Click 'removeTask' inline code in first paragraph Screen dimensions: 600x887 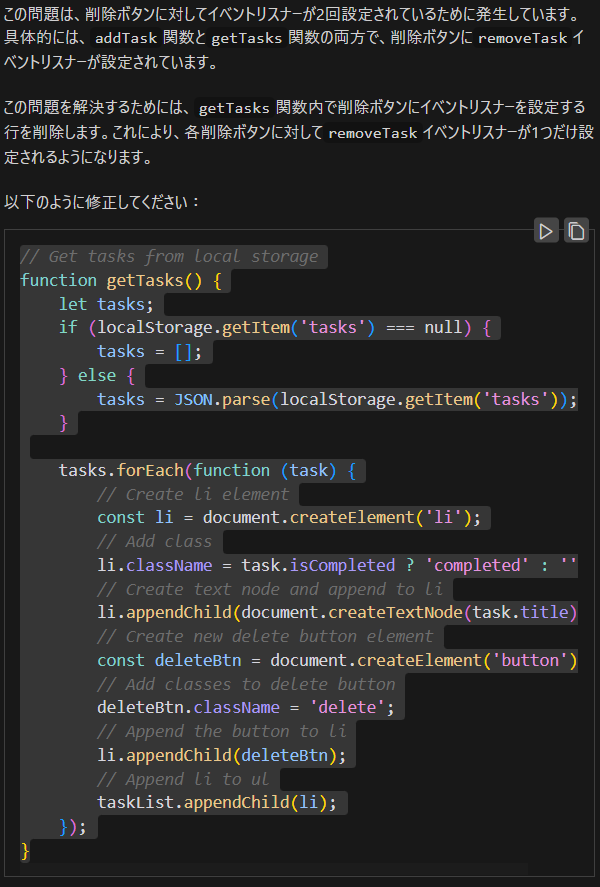(522, 38)
